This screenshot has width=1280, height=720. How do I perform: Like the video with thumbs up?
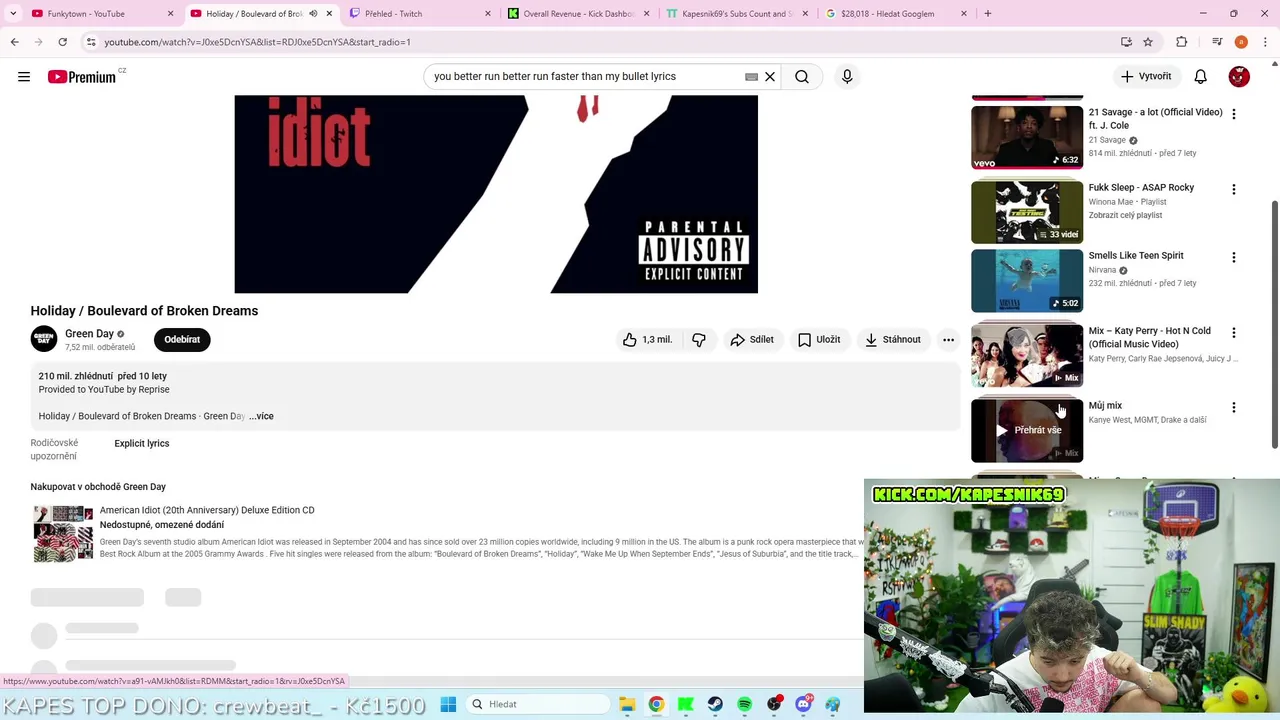(x=647, y=340)
